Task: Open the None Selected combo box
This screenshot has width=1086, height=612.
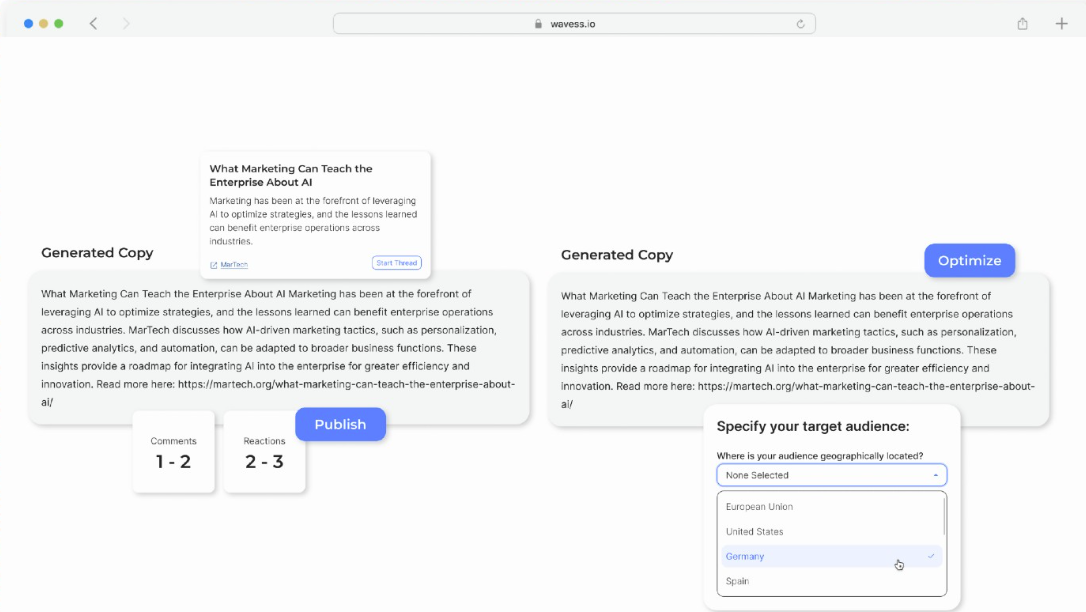Action: (x=830, y=475)
